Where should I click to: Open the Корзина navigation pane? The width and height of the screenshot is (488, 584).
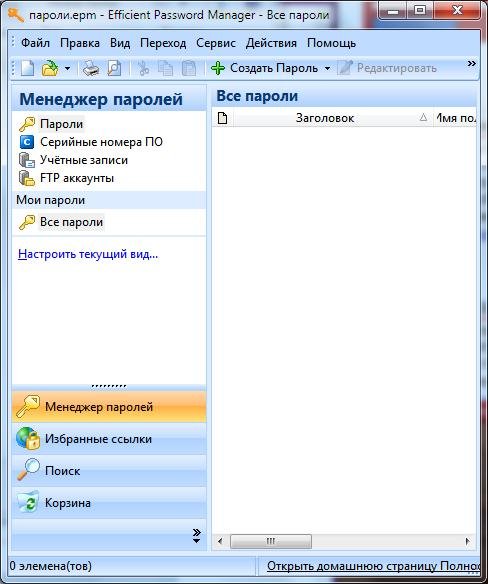[x=109, y=503]
